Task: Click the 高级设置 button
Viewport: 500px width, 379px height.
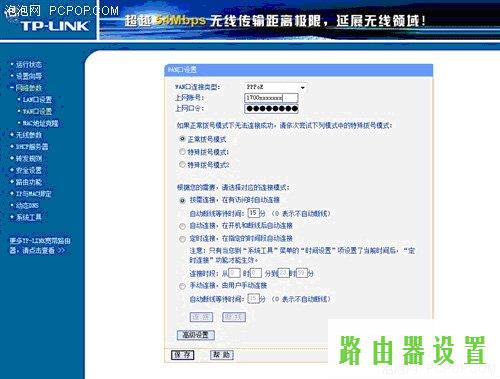Action: pos(195,335)
